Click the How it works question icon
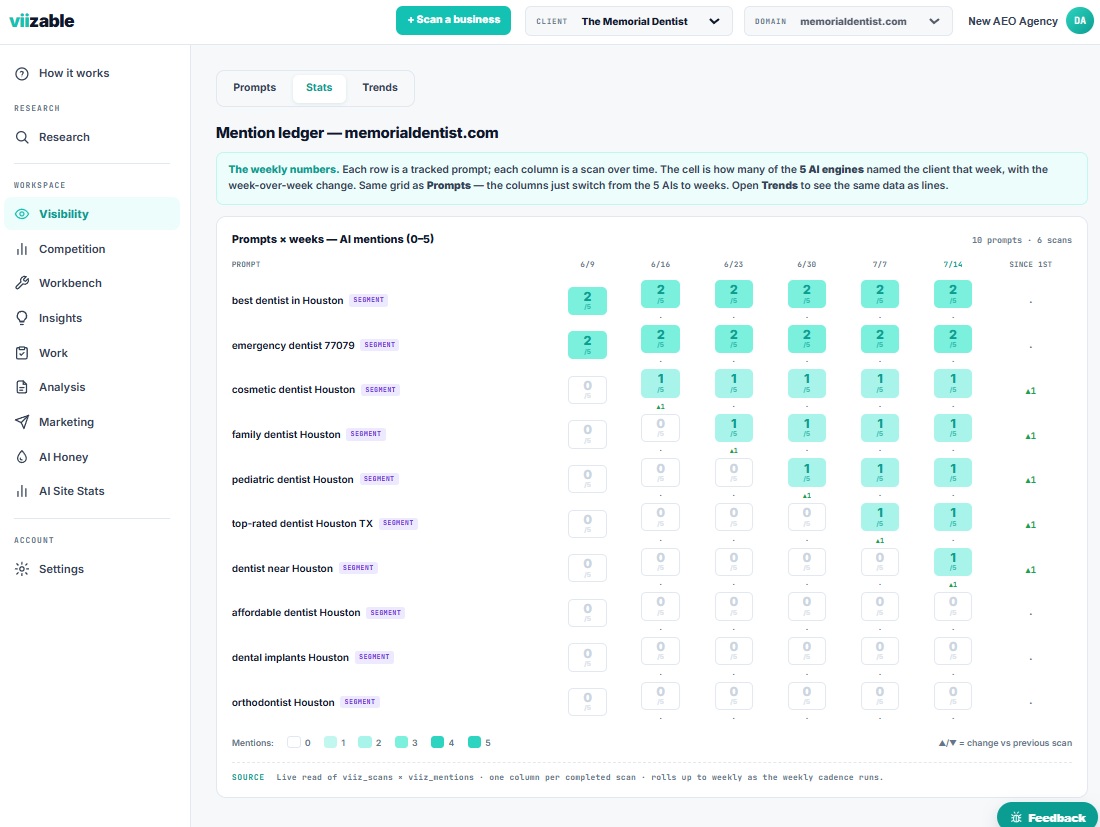This screenshot has width=1100, height=827. coord(22,74)
